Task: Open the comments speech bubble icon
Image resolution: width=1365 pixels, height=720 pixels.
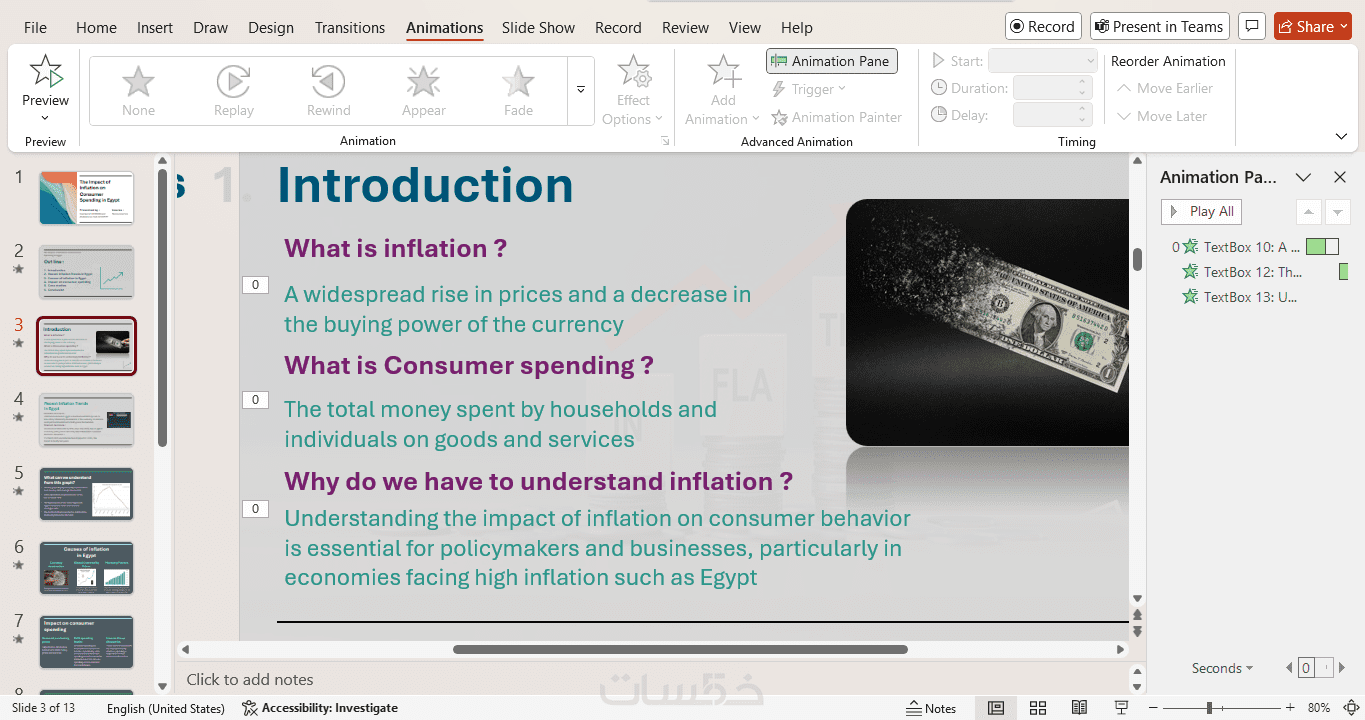Action: click(1250, 27)
